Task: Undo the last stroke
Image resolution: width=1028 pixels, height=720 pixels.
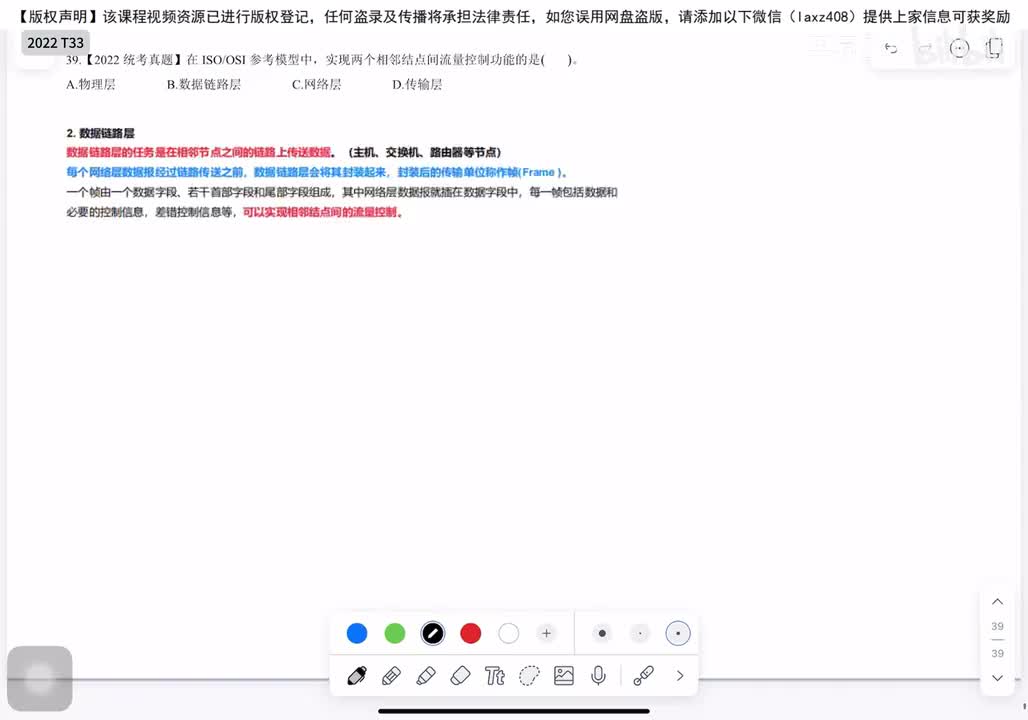Action: (890, 48)
